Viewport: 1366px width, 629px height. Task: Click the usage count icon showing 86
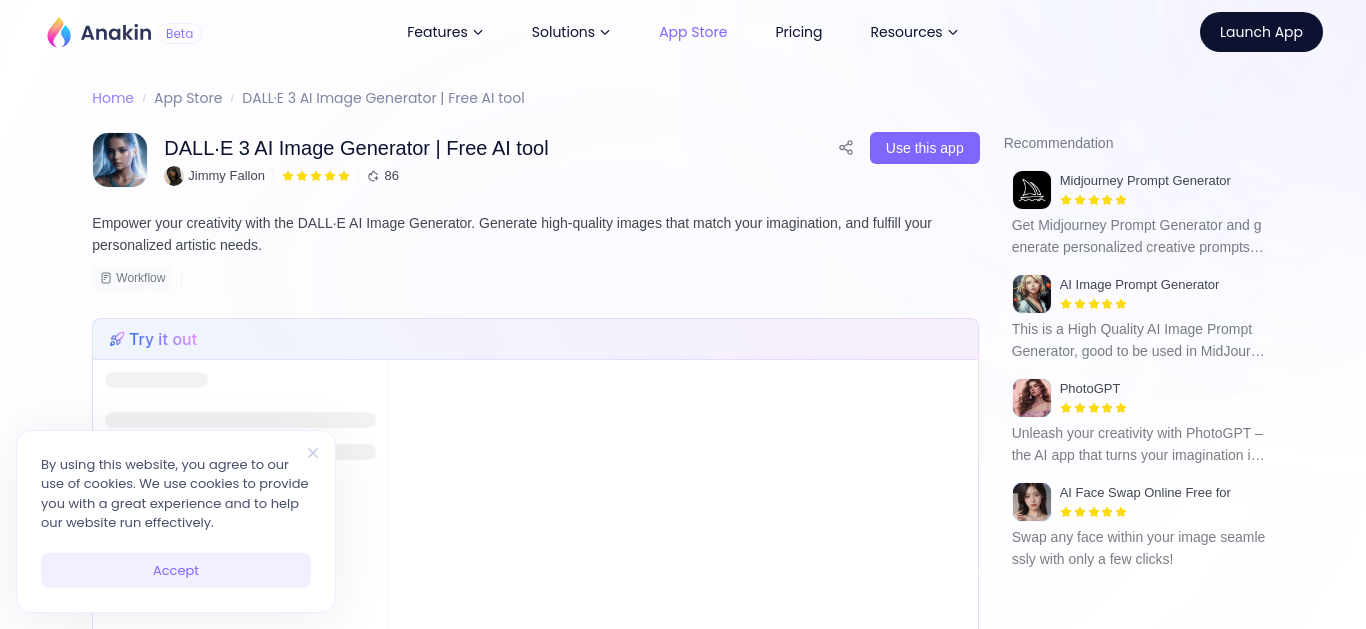(374, 176)
